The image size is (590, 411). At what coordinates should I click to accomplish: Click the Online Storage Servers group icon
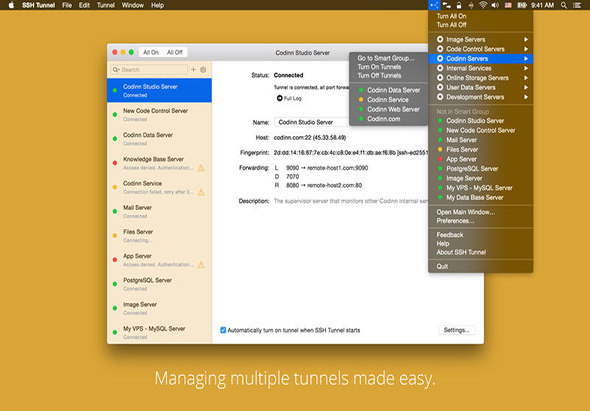click(440, 78)
